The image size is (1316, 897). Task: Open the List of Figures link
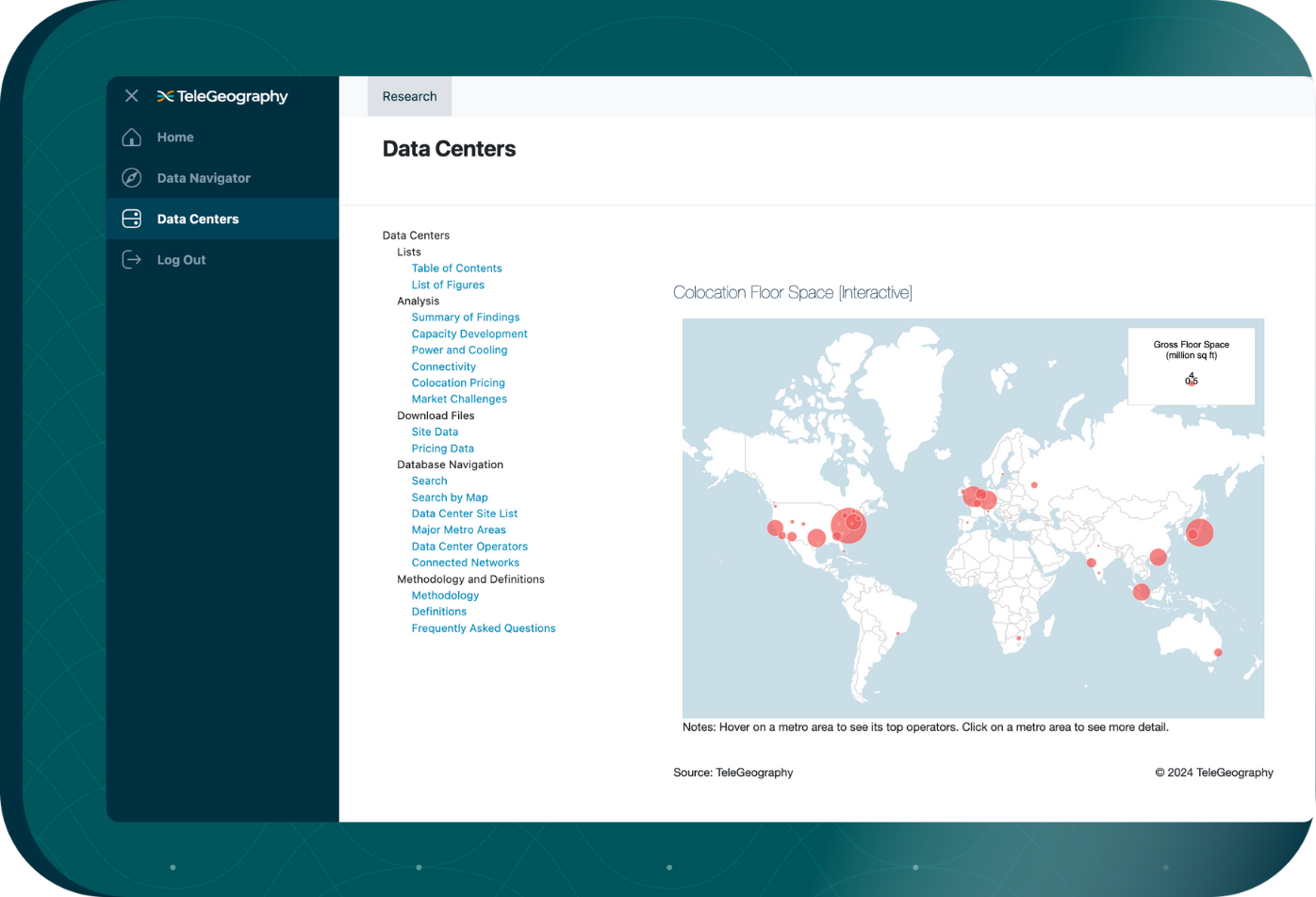pyautogui.click(x=448, y=285)
